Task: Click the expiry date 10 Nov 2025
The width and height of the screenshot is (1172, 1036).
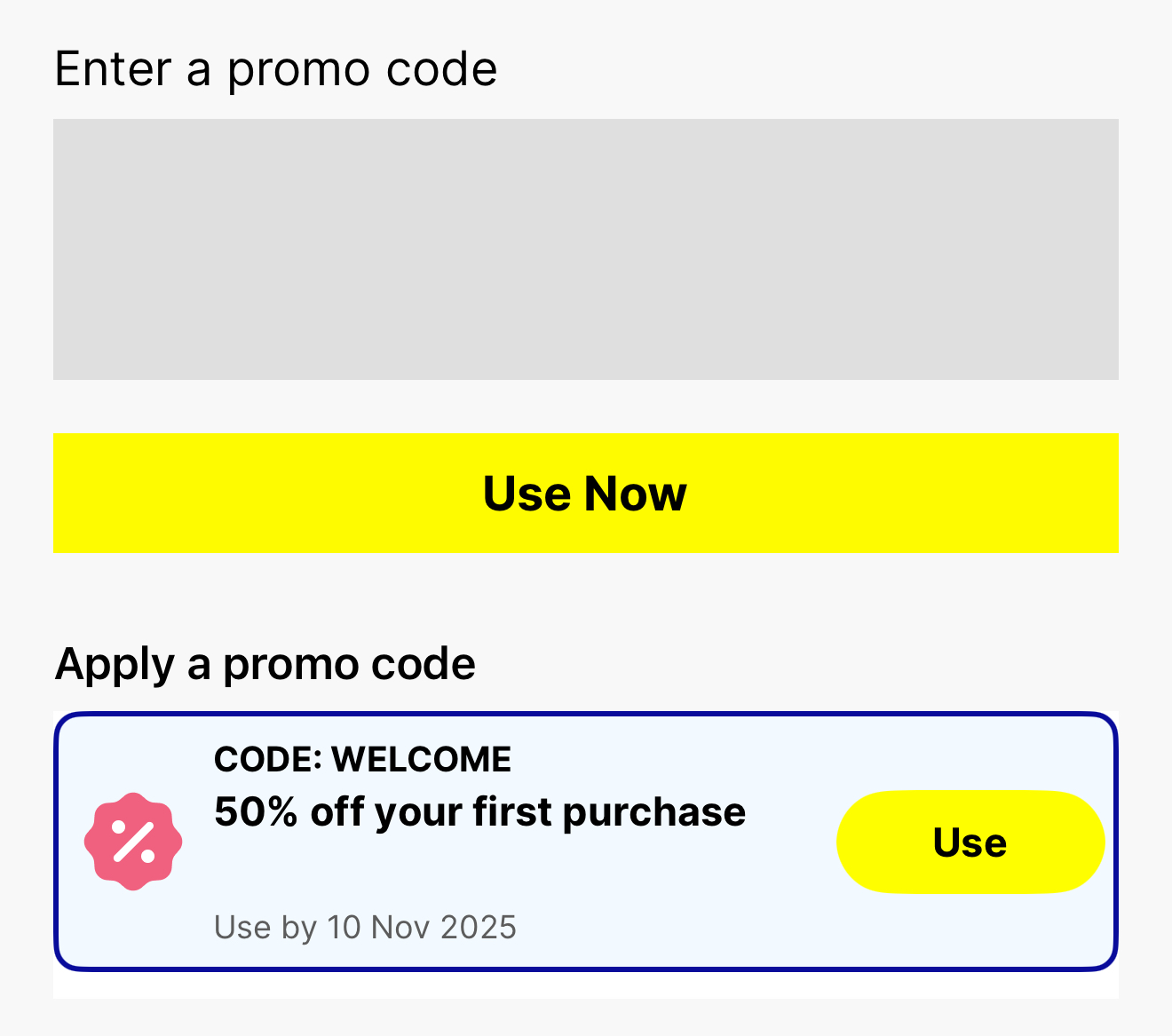Action: click(422, 928)
